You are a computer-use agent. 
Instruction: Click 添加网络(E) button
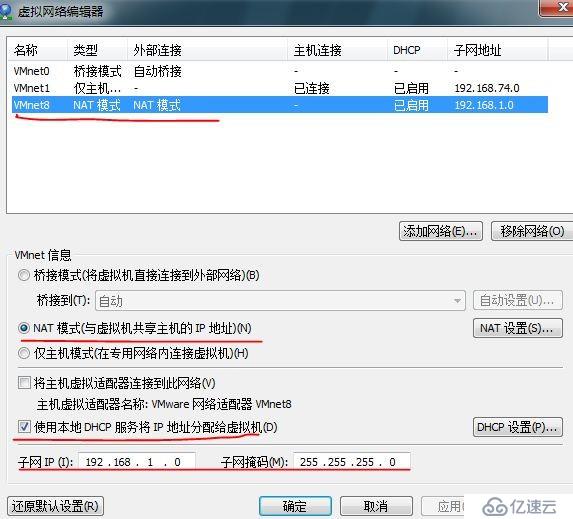[441, 231]
